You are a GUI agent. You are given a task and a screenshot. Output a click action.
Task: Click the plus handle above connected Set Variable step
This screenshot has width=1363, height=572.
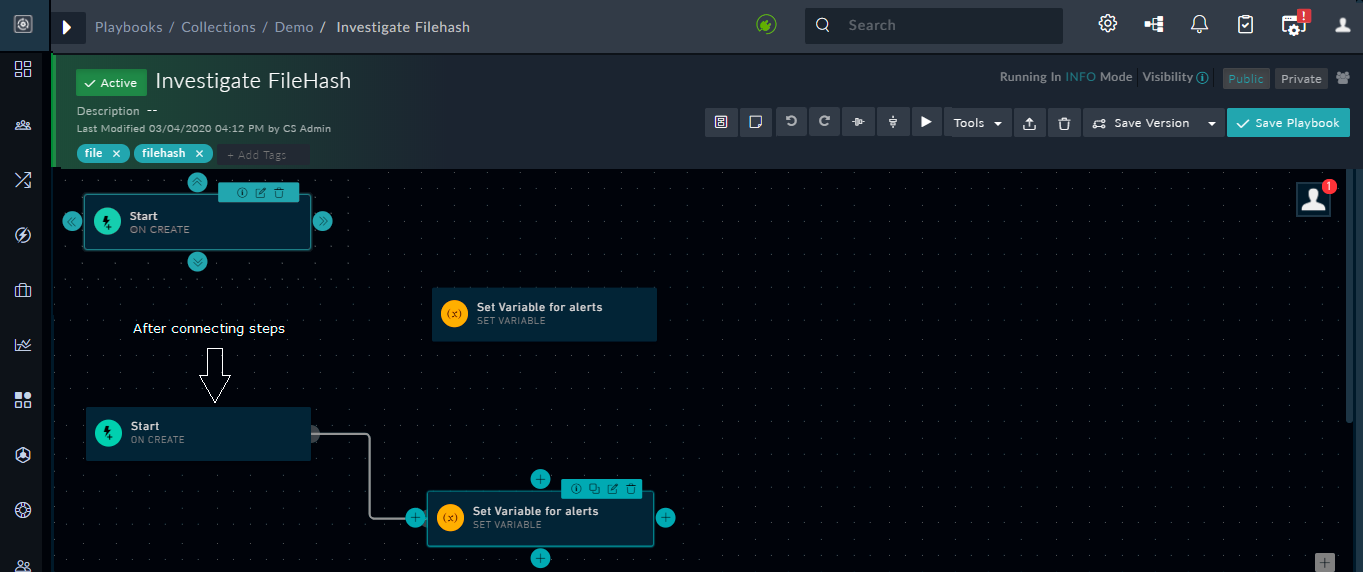tap(541, 479)
